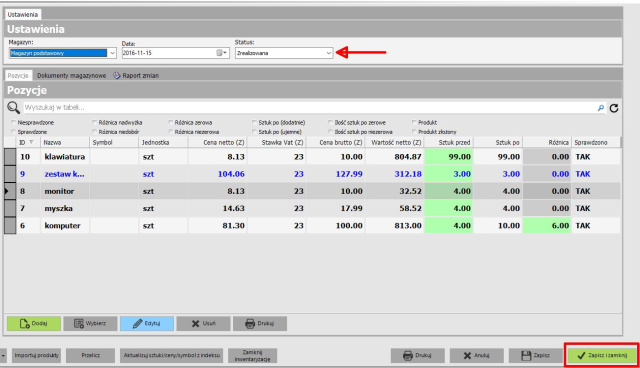
Task: Open the small dropdown arrow left of Importuj produkty
Action: [x=3, y=355]
